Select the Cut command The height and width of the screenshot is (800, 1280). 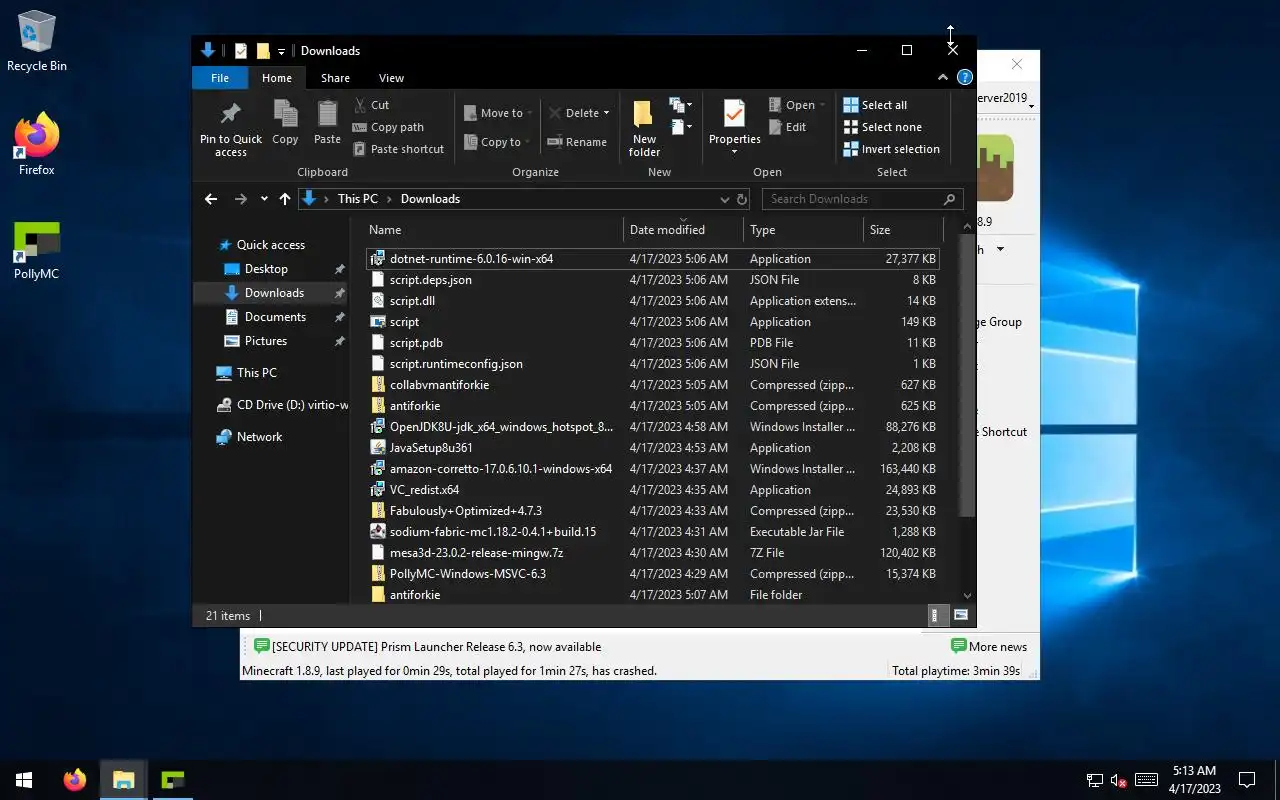pos(371,105)
